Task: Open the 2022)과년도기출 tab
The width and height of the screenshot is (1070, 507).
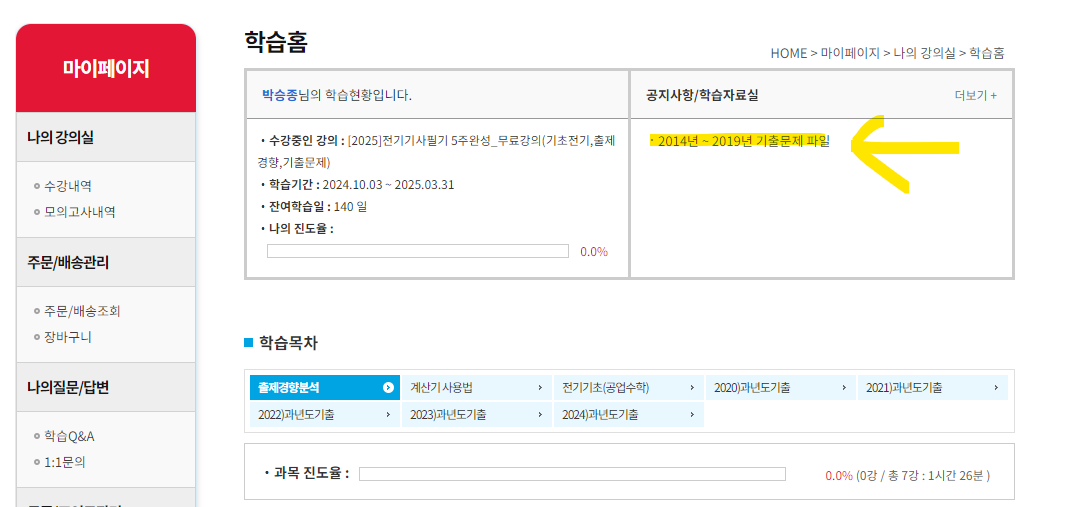Action: (x=296, y=414)
